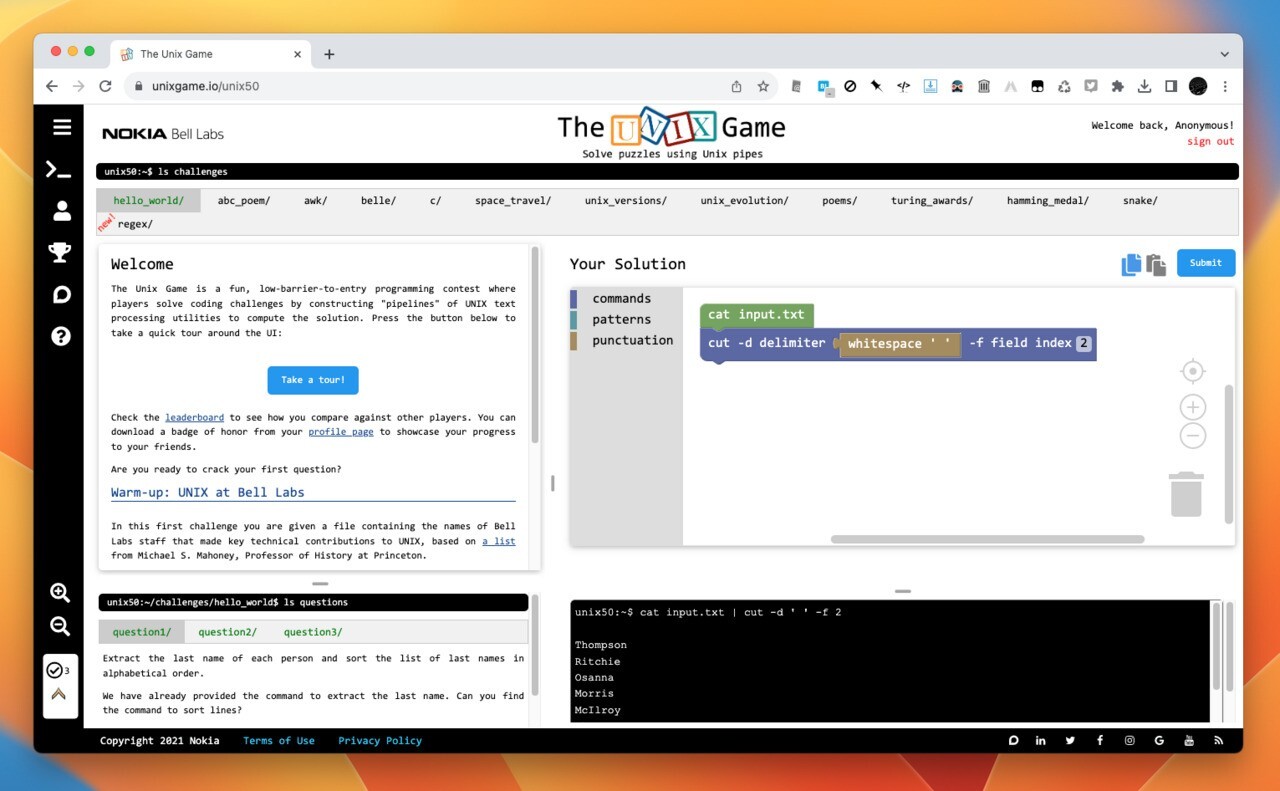Image resolution: width=1280 pixels, height=791 pixels.
Task: Open the profile person icon in sidebar
Action: coord(60,210)
